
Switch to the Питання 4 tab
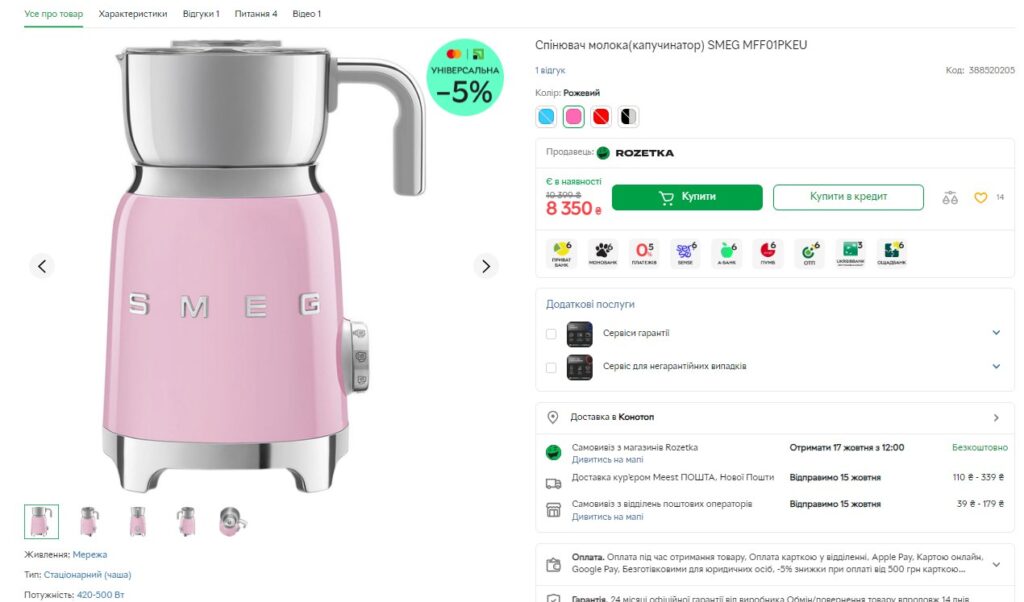click(x=256, y=14)
